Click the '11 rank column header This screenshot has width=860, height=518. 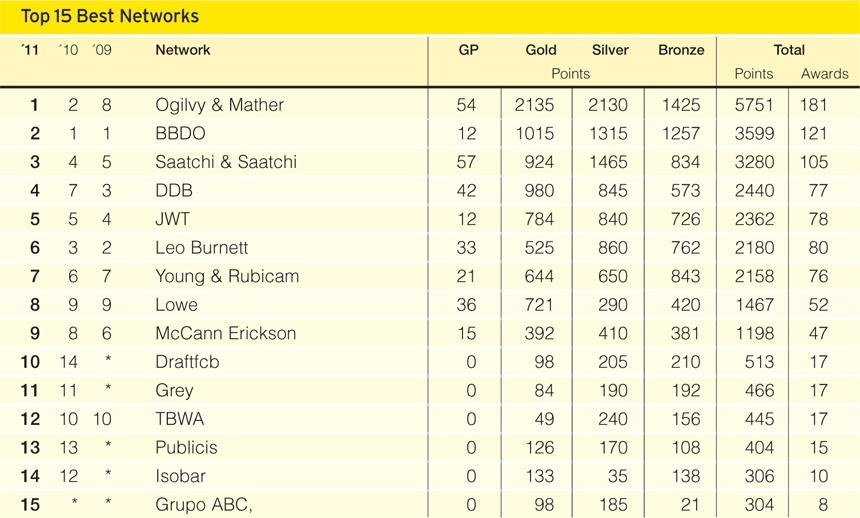tap(30, 50)
